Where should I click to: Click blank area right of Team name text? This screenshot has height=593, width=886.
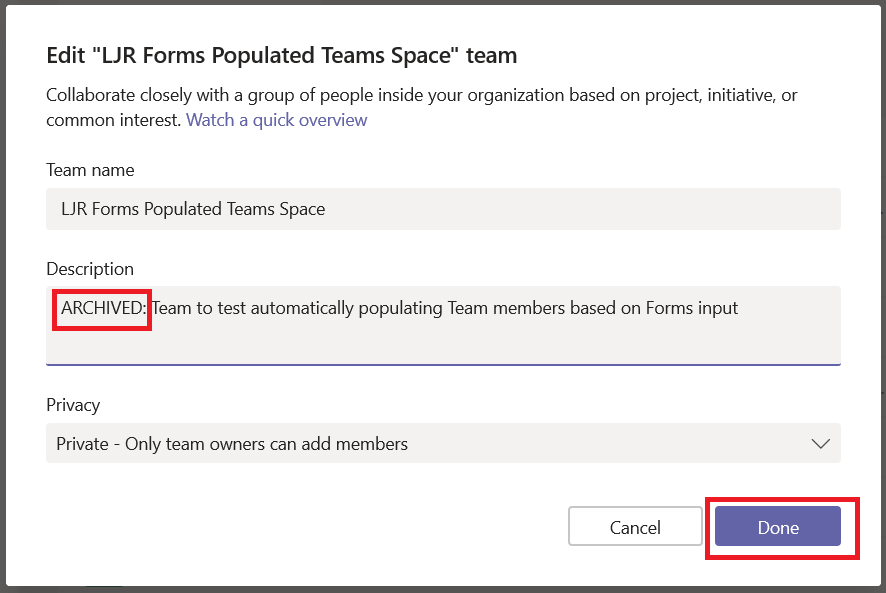(x=582, y=209)
